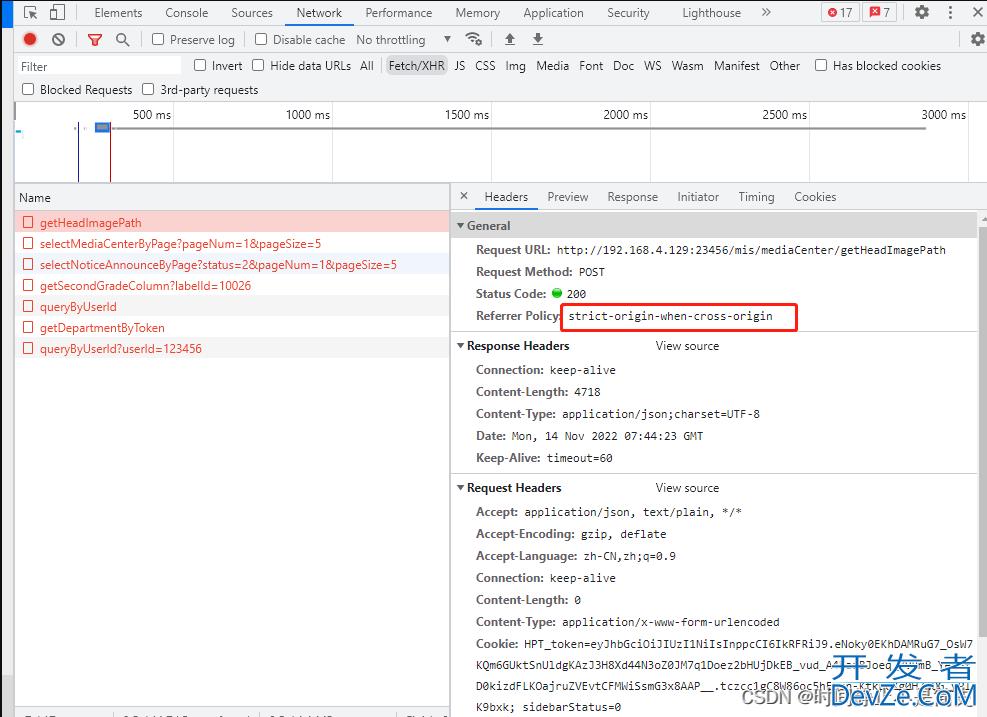Viewport: 987px width, 717px height.
Task: Filter requests by CSS type
Action: click(x=485, y=65)
